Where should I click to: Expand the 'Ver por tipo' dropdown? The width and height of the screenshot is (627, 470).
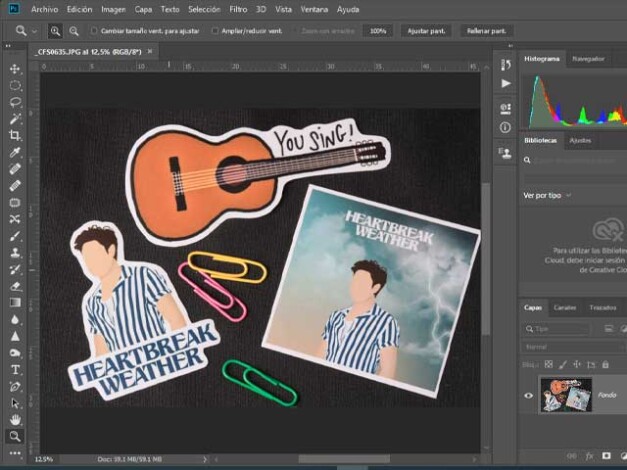click(x=569, y=195)
